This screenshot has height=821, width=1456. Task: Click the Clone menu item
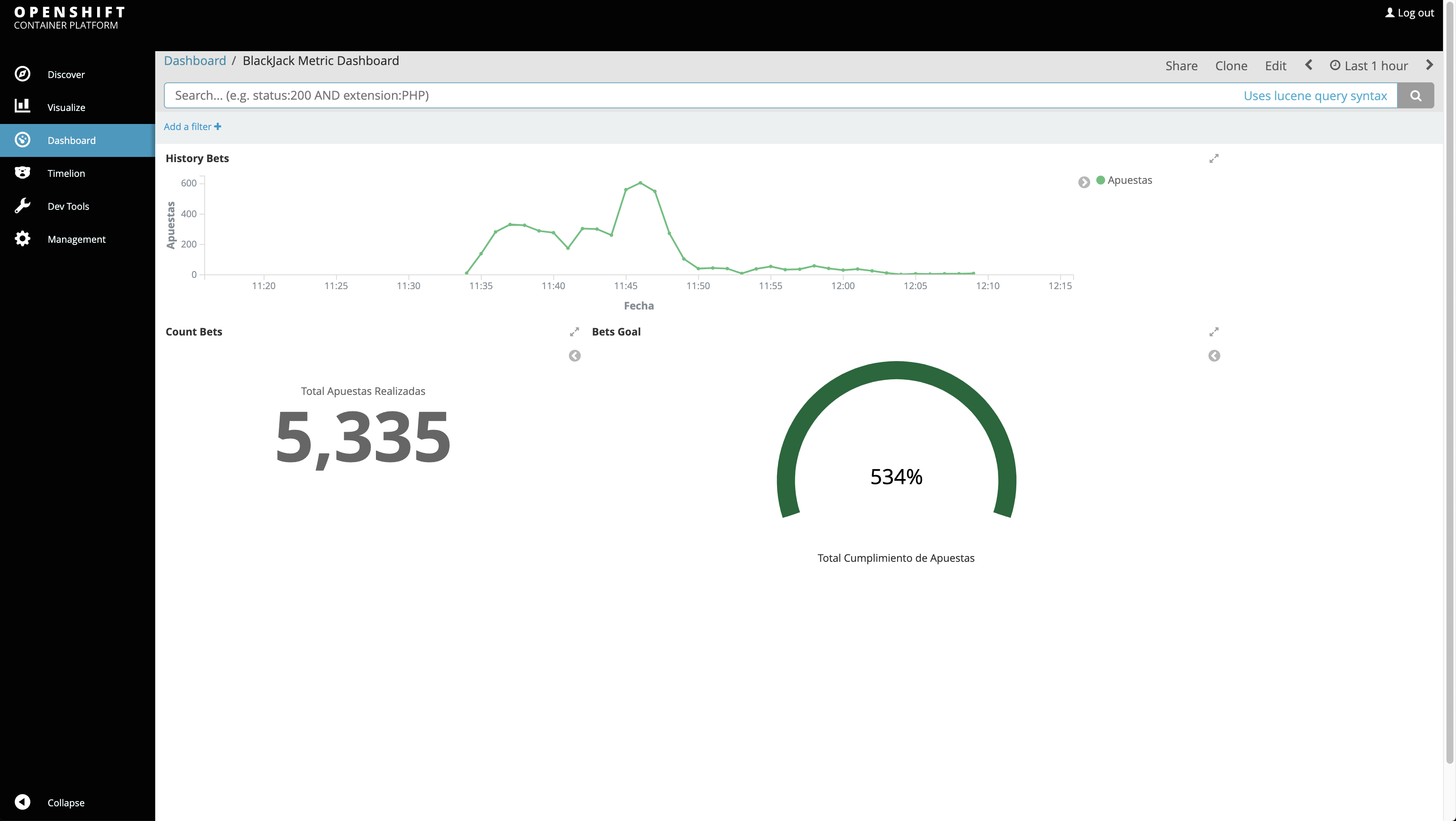[1231, 66]
